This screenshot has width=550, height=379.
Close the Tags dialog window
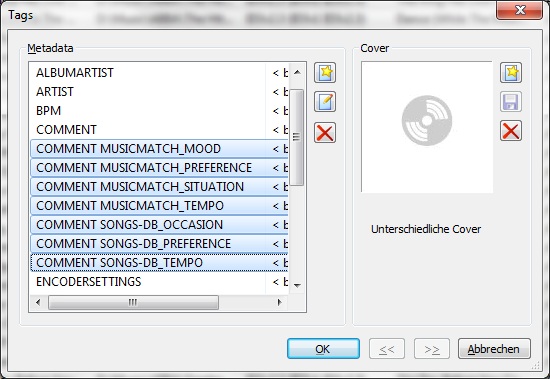(519, 10)
